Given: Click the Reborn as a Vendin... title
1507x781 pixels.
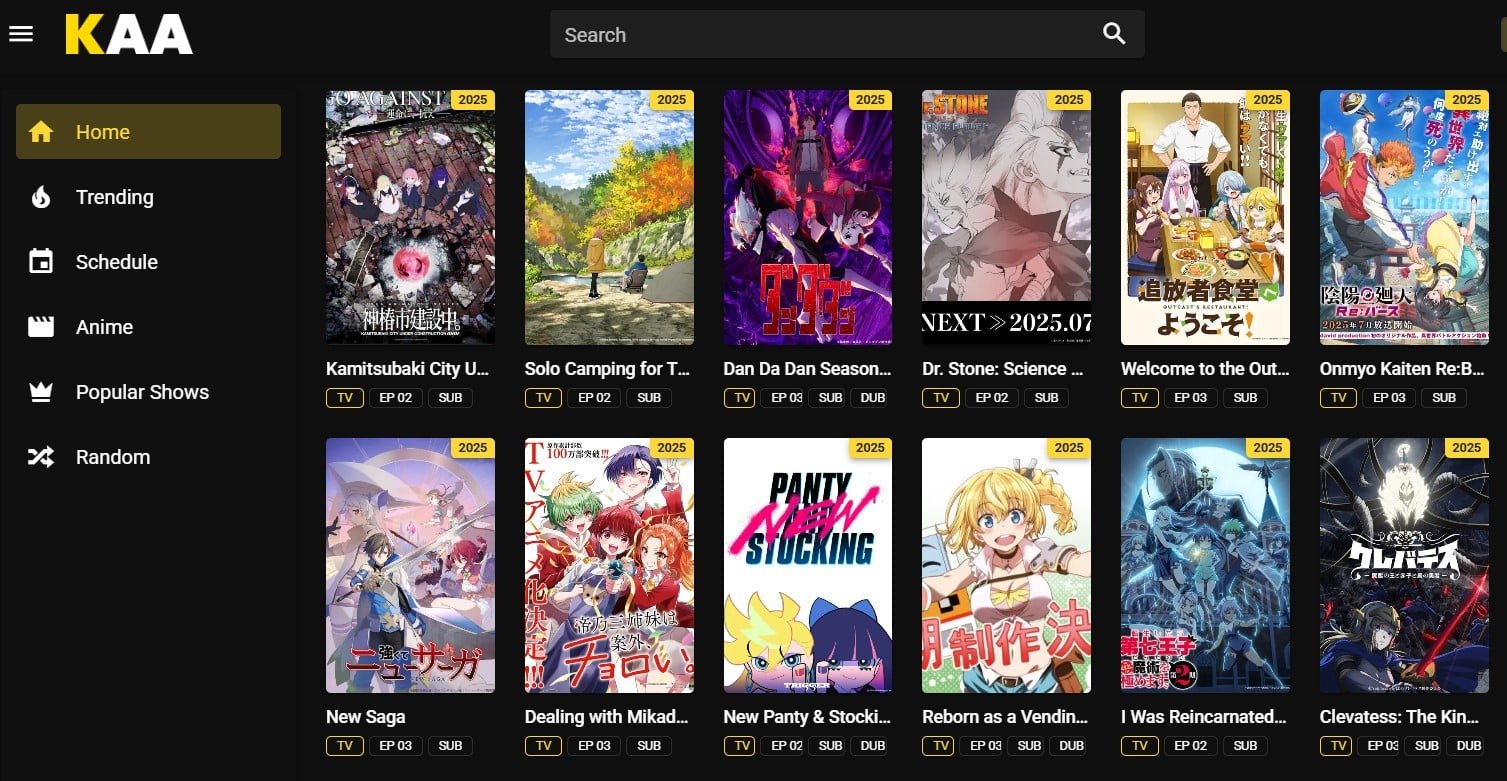Looking at the screenshot, I should click(1005, 717).
